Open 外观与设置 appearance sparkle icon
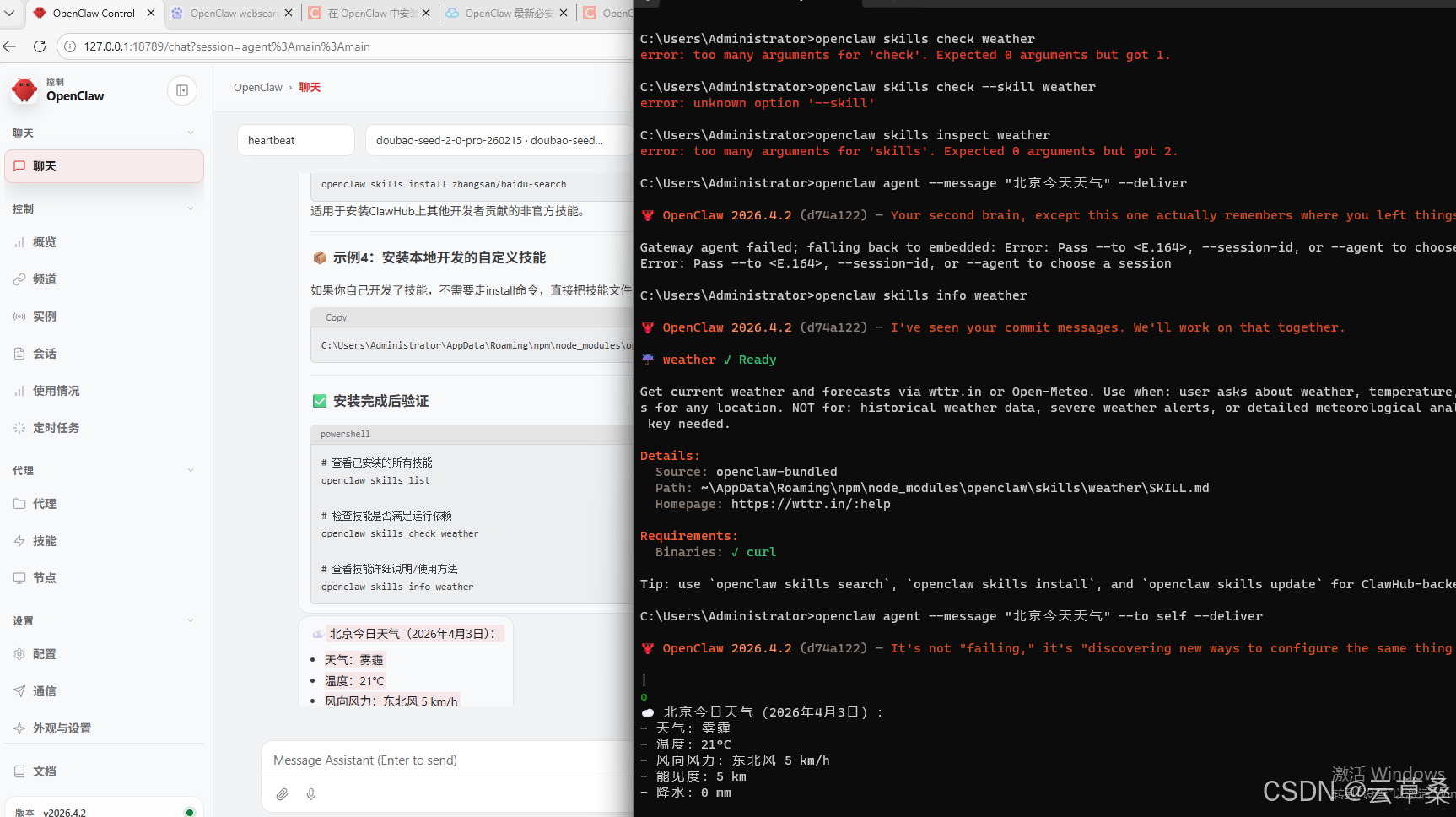Screen dimensions: 1456x817 tap(19, 728)
